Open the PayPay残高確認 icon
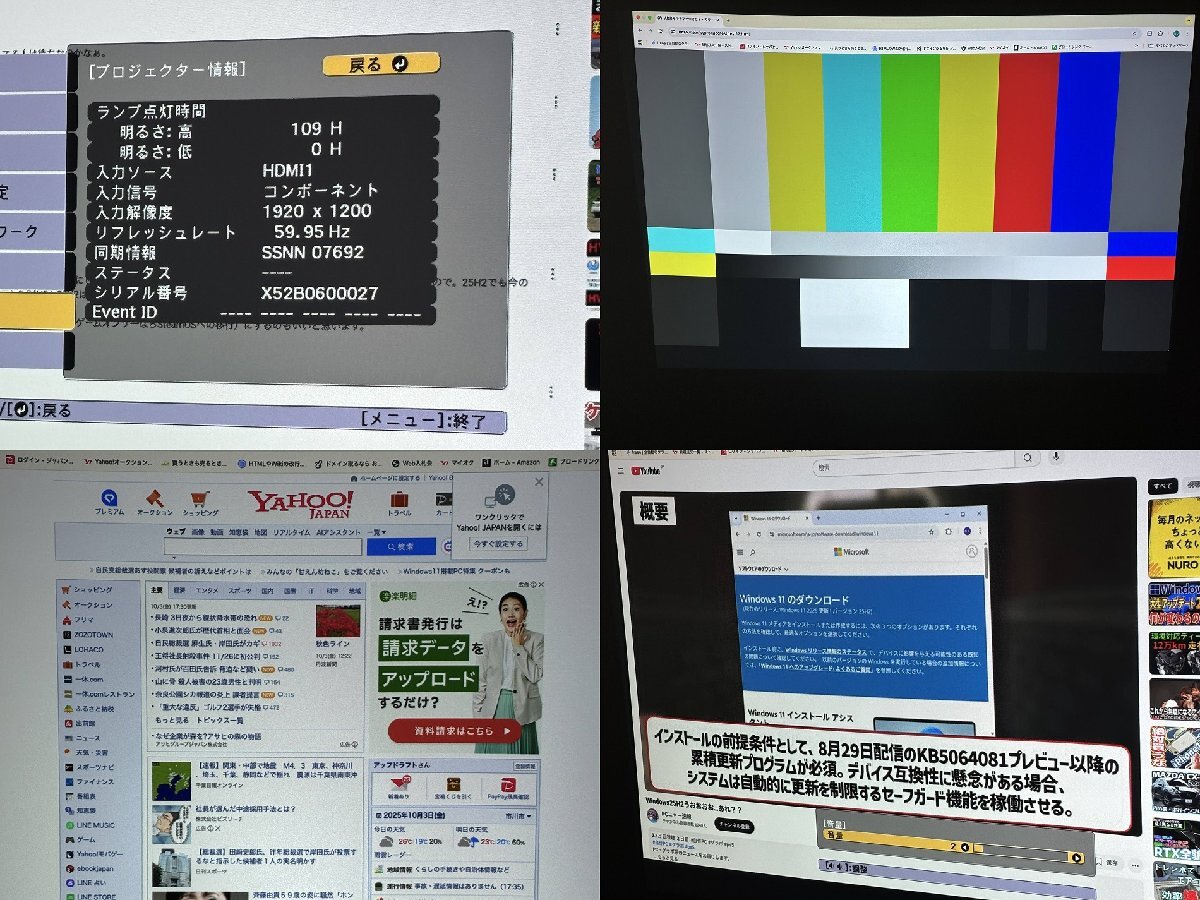 [506, 787]
